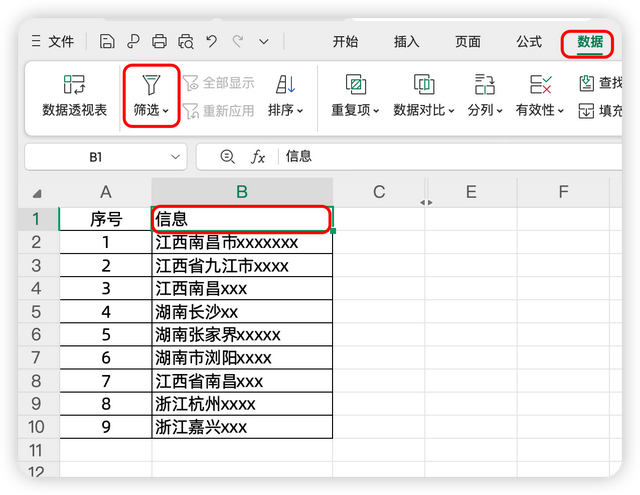
Task: Open the Name Box dropdown arrow
Action: point(176,157)
